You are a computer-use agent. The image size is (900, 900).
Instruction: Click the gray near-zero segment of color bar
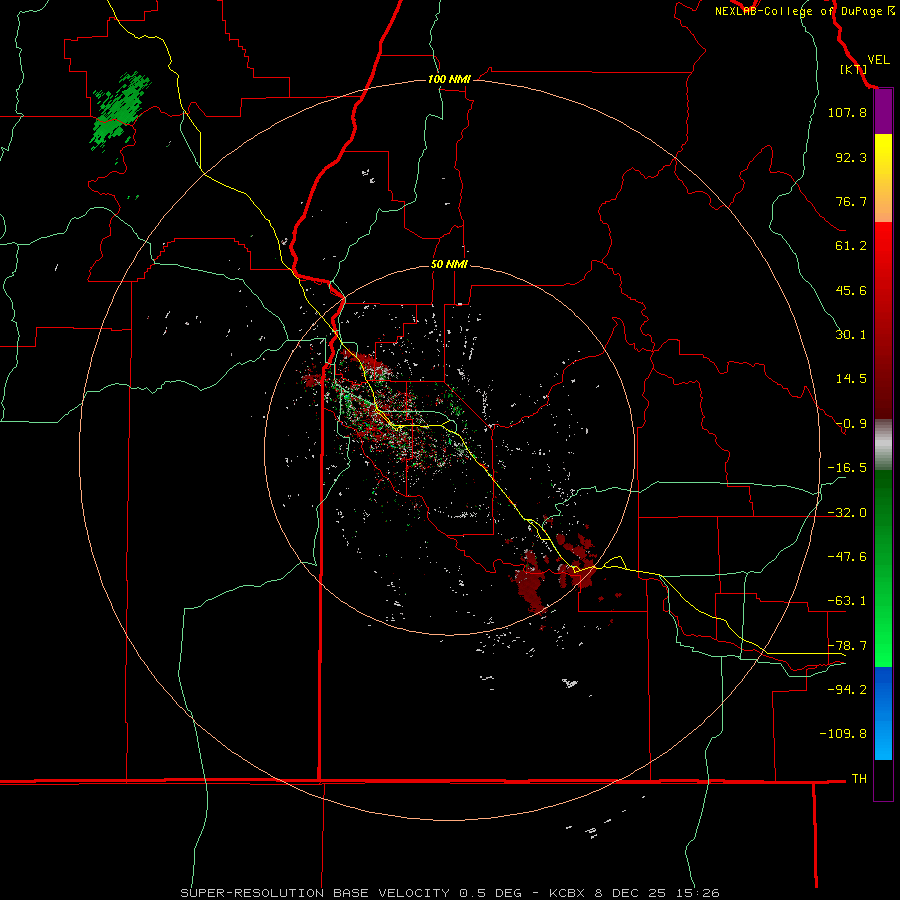coord(883,445)
